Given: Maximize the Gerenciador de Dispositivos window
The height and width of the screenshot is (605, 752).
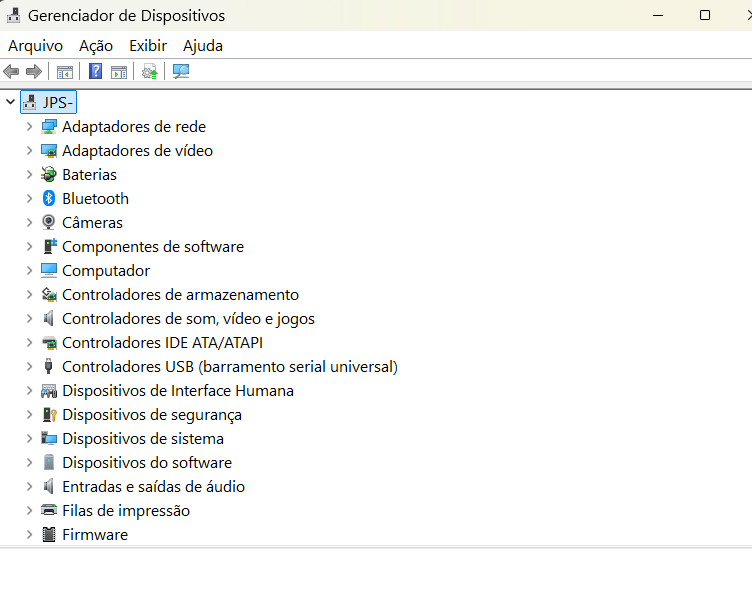Looking at the screenshot, I should coord(705,15).
